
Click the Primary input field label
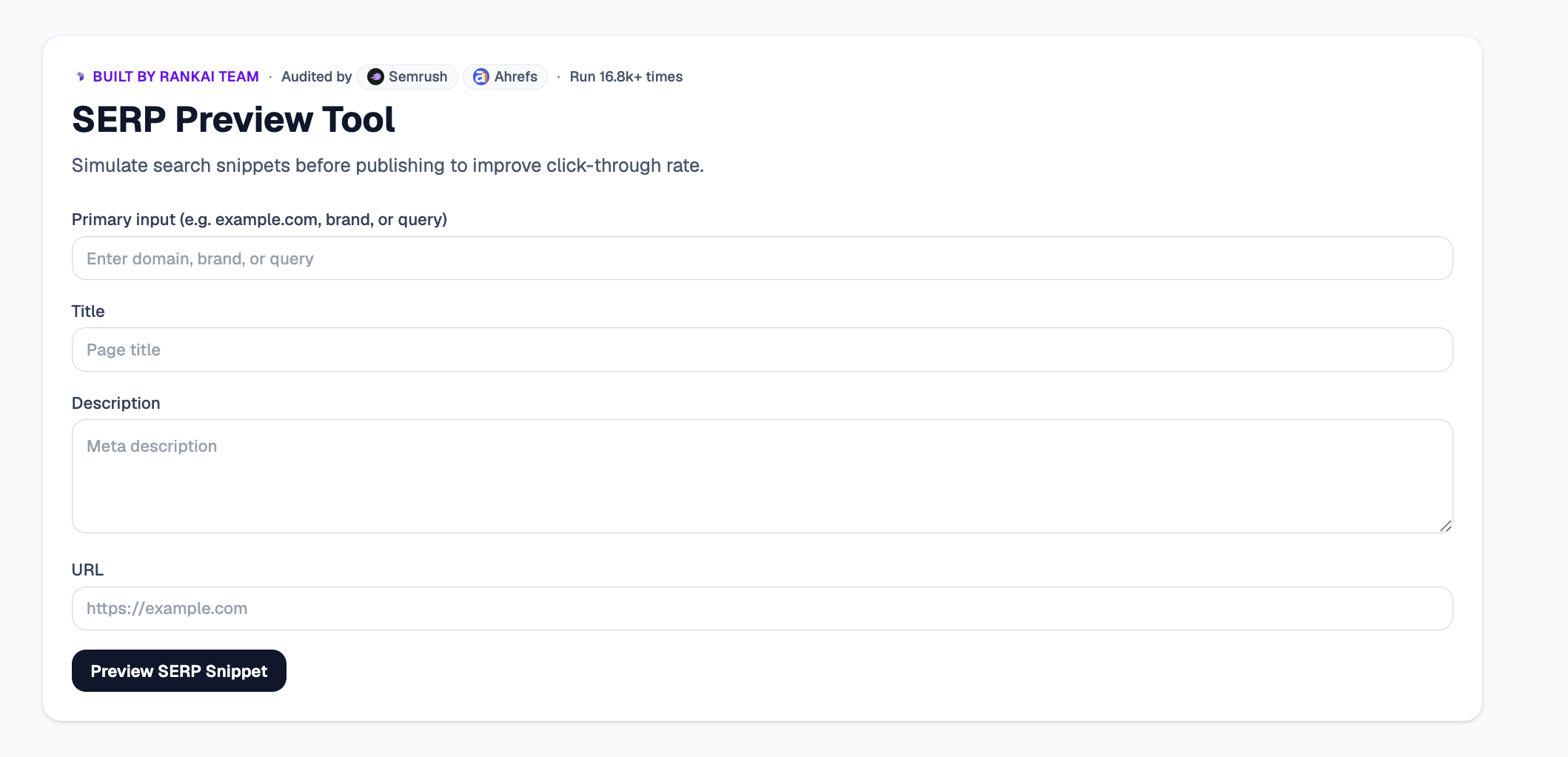(259, 220)
